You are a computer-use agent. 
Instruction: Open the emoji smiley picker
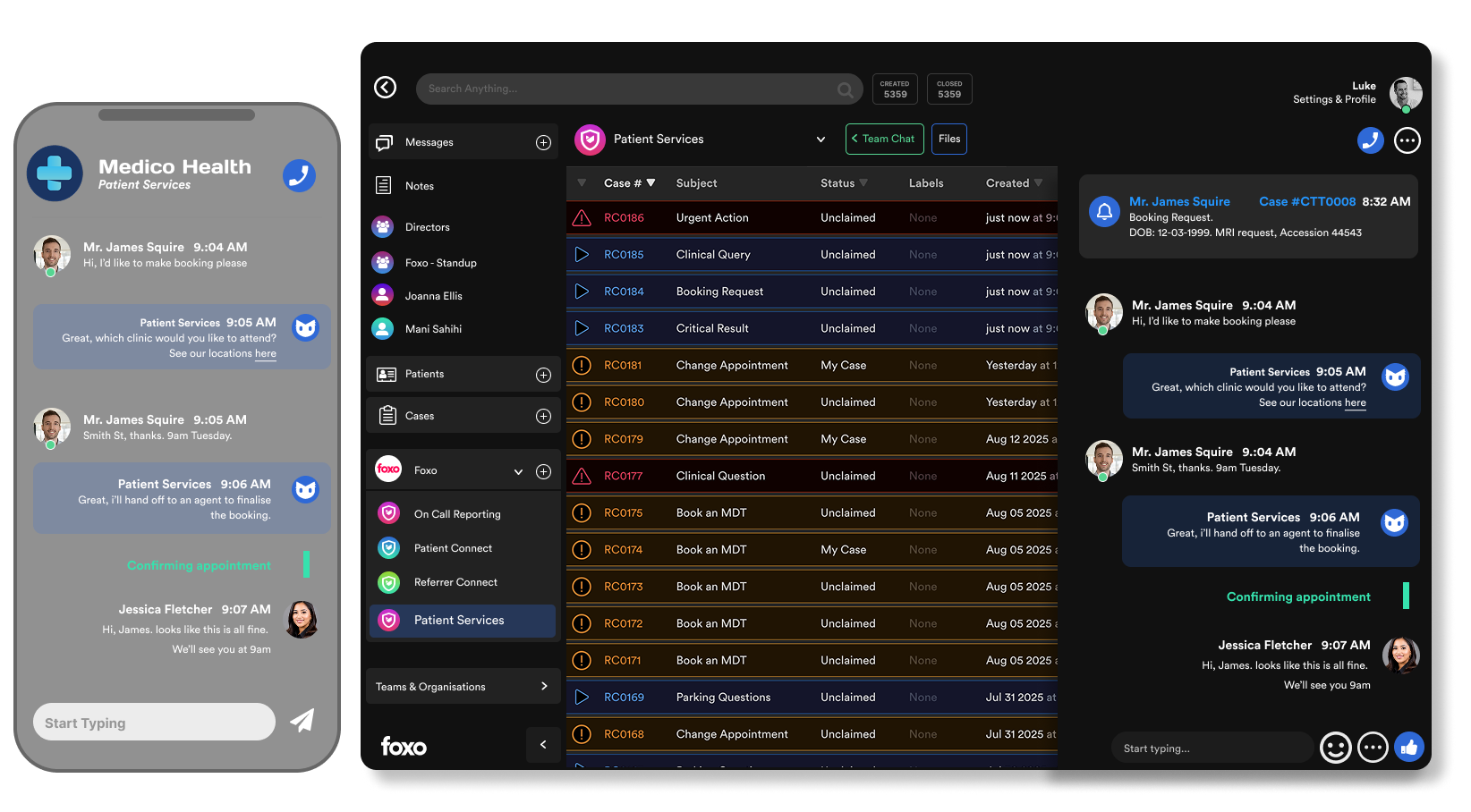(1335, 747)
